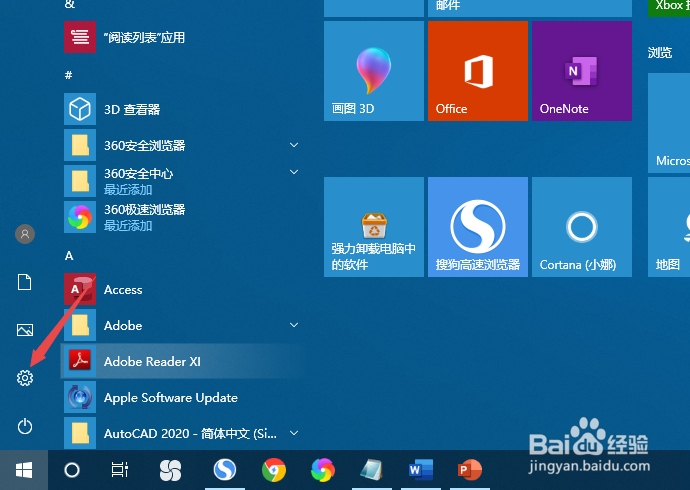This screenshot has width=690, height=490.
Task: Click the 360安全浏览器 folder entry
Action: pos(183,145)
